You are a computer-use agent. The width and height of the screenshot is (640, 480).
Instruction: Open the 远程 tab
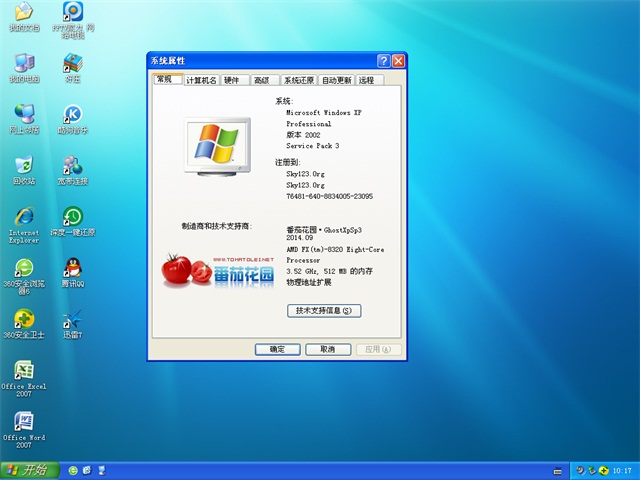point(367,80)
